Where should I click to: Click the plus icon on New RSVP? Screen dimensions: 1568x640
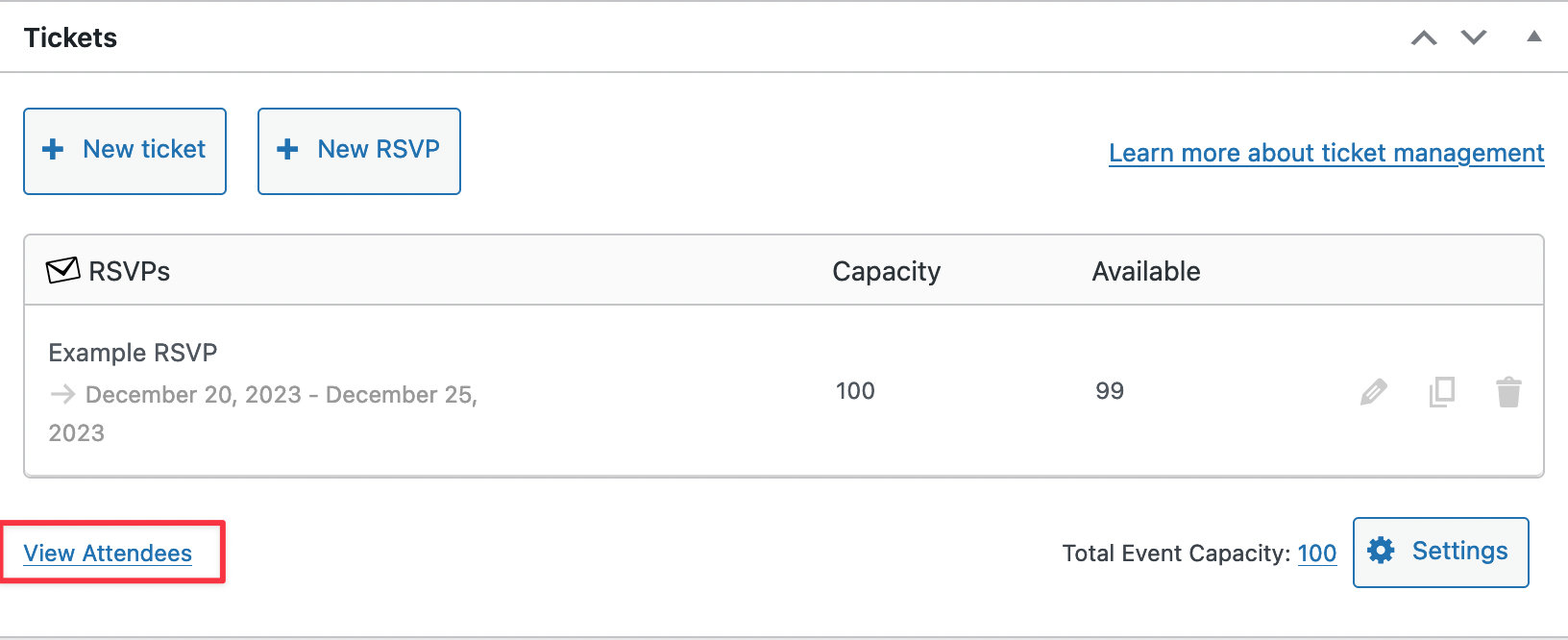pos(287,150)
